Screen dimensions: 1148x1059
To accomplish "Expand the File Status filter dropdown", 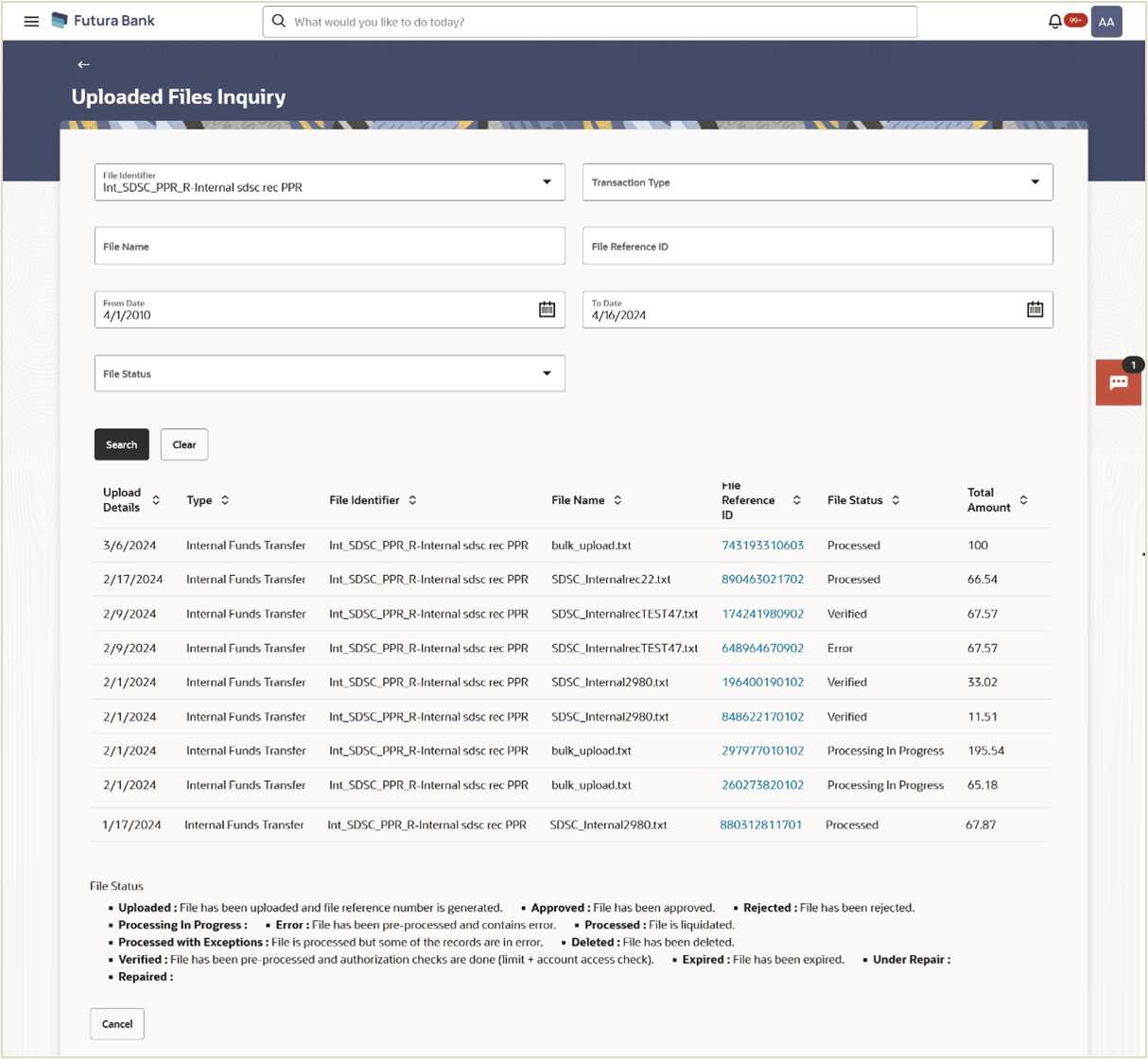I will (x=547, y=373).
